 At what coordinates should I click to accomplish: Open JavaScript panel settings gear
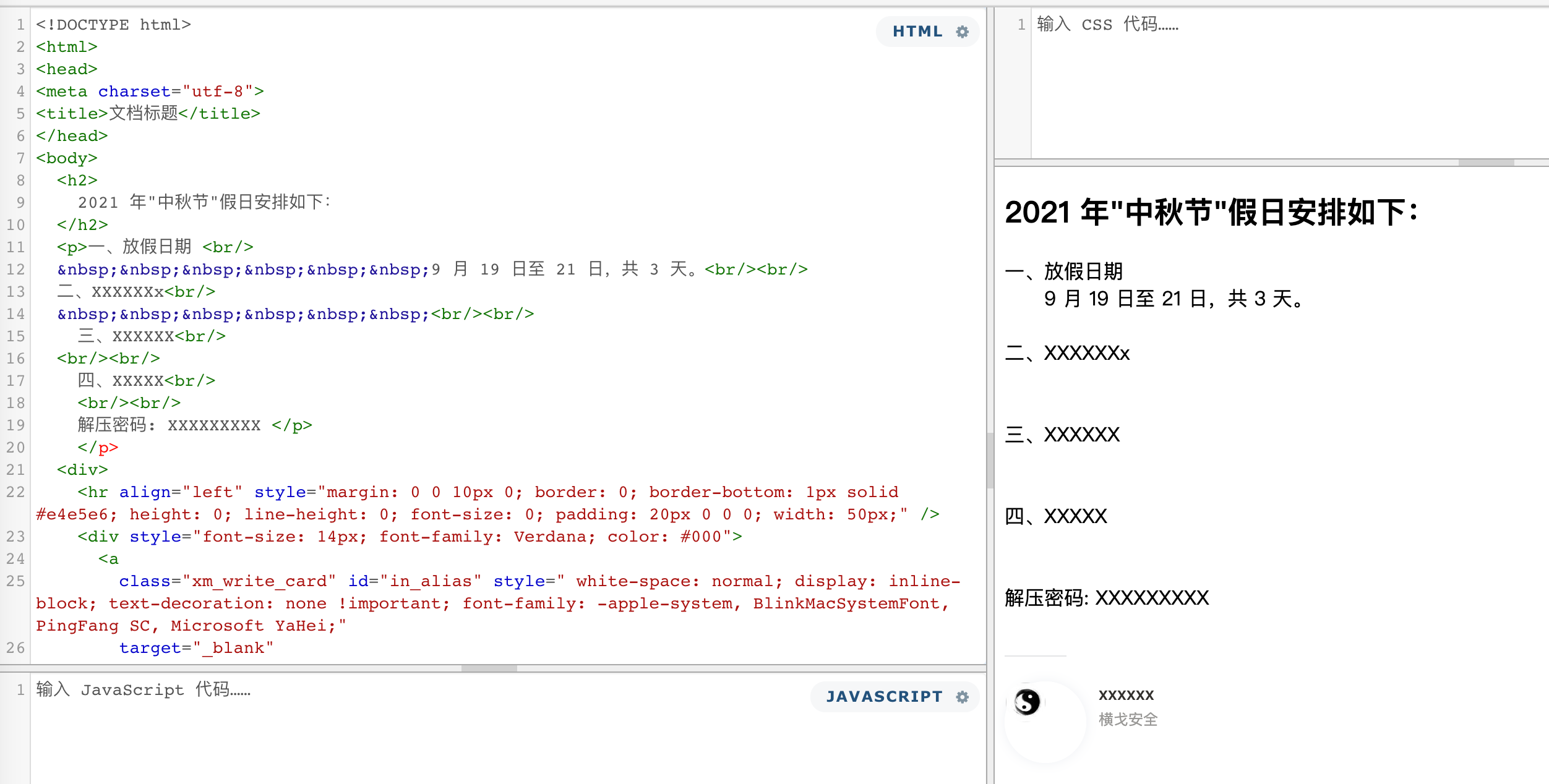[x=962, y=697]
